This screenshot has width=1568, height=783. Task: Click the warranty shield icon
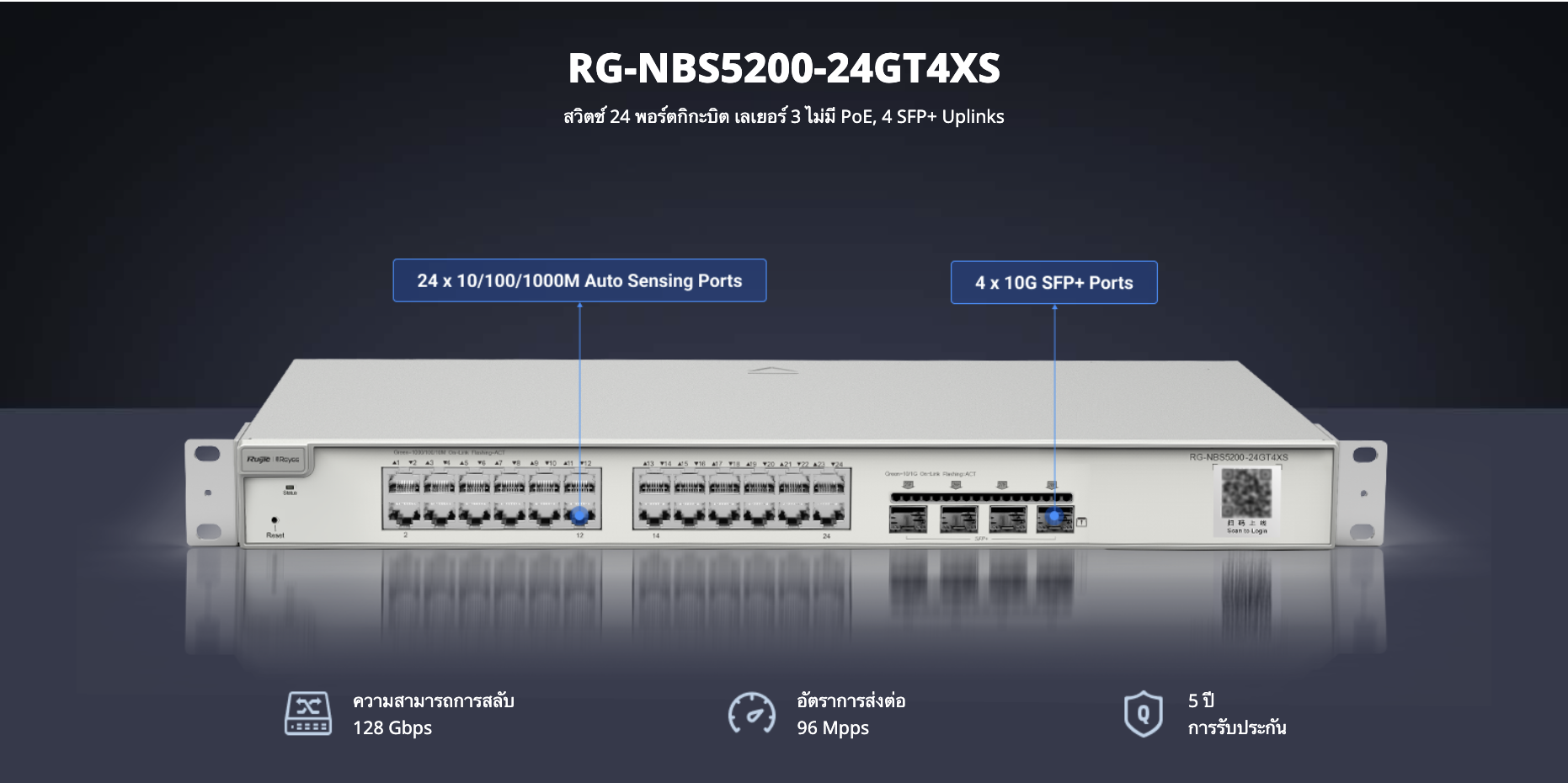[1143, 714]
